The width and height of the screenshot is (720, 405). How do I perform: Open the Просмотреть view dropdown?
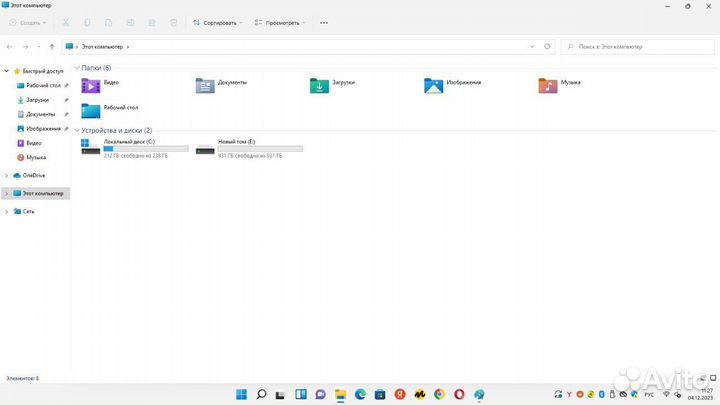pyautogui.click(x=279, y=22)
